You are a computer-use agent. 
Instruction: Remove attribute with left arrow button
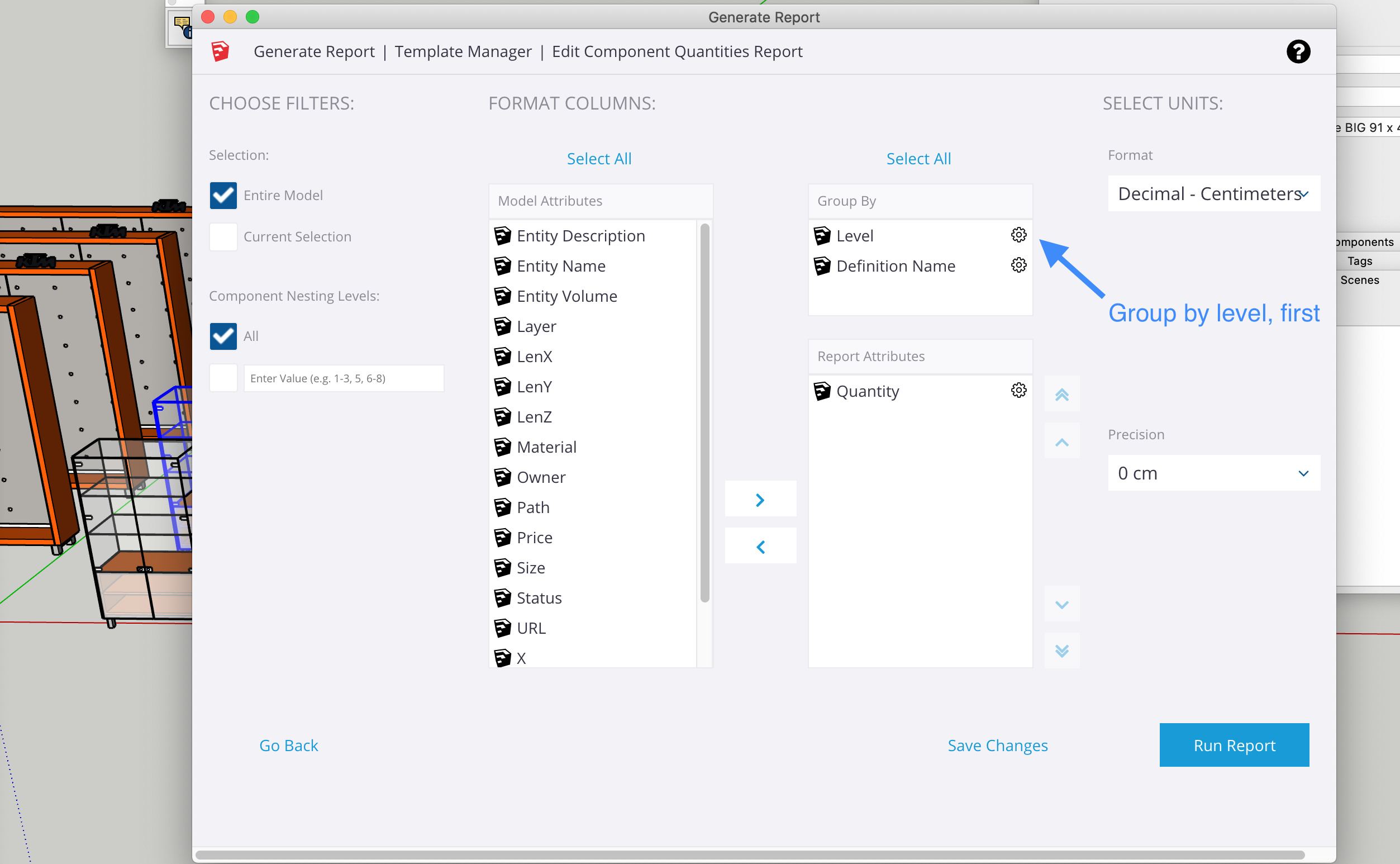(760, 546)
